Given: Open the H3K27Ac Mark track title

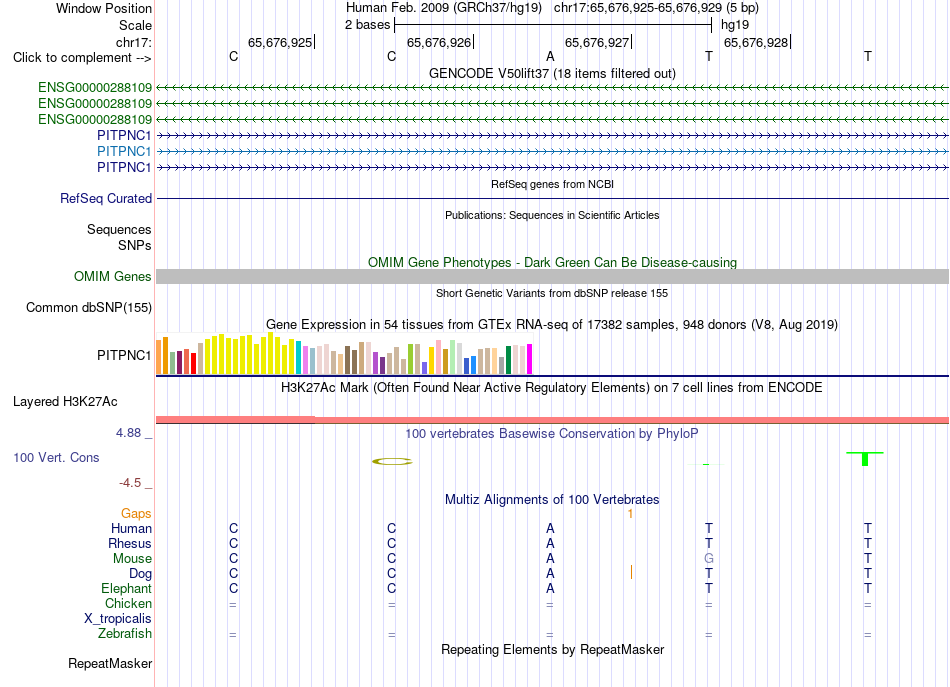Looking at the screenshot, I should pyautogui.click(x=552, y=387).
